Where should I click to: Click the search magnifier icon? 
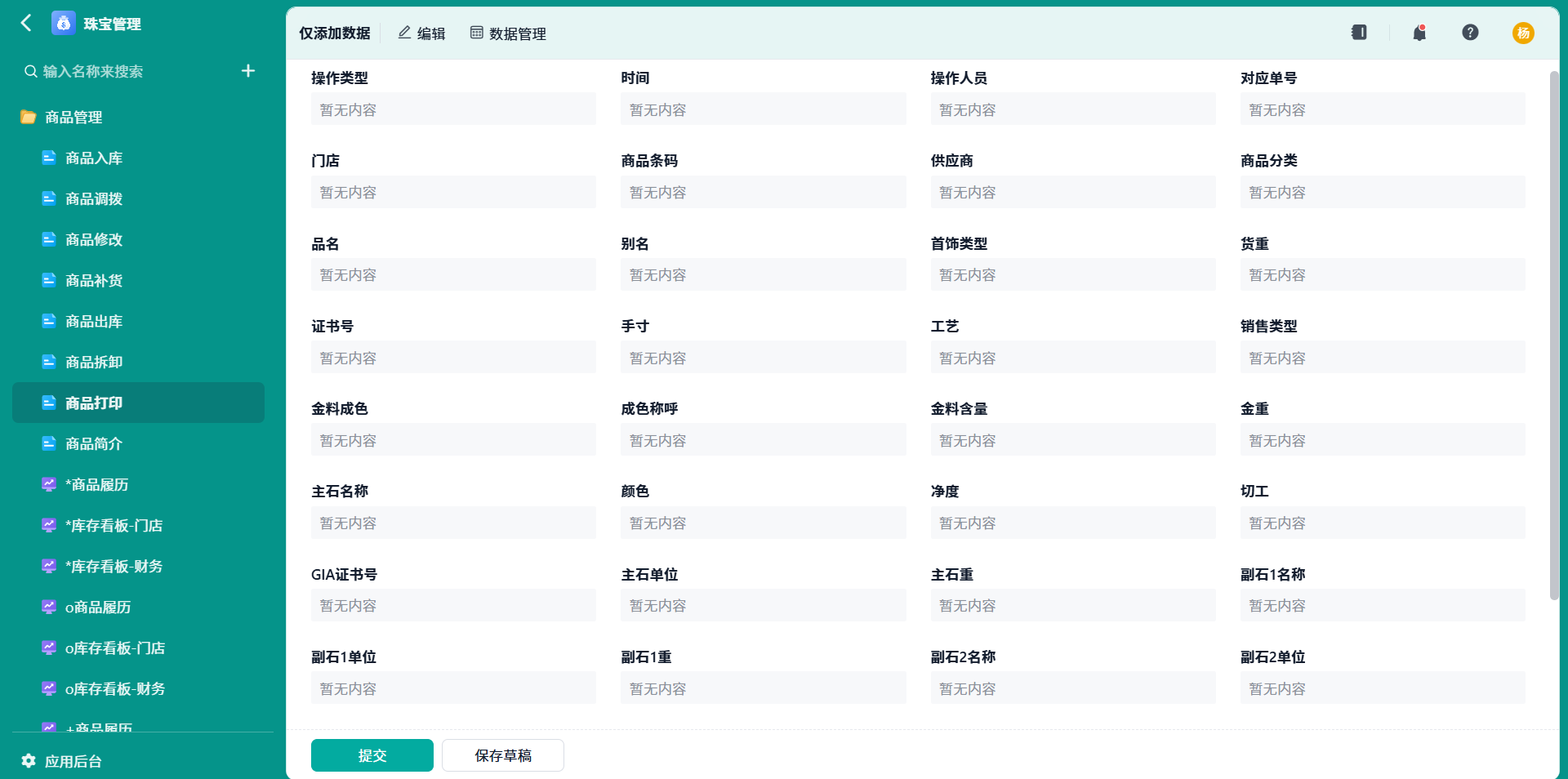pos(30,71)
